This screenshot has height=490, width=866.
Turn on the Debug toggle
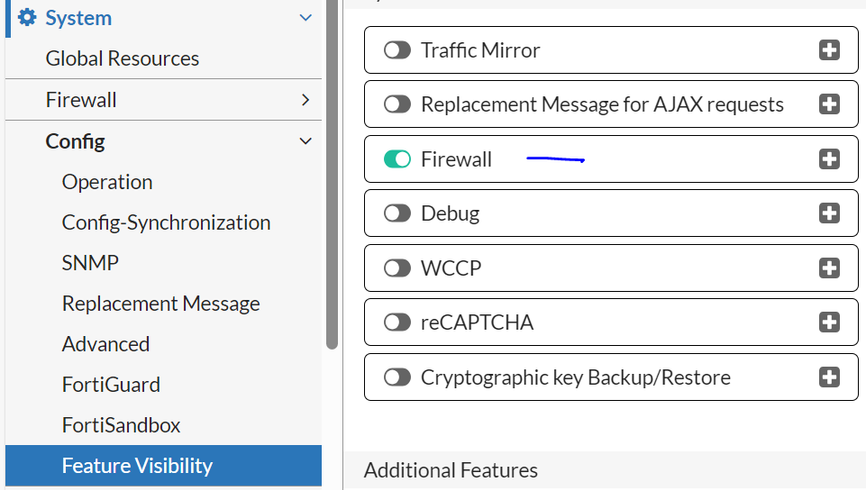click(x=397, y=213)
